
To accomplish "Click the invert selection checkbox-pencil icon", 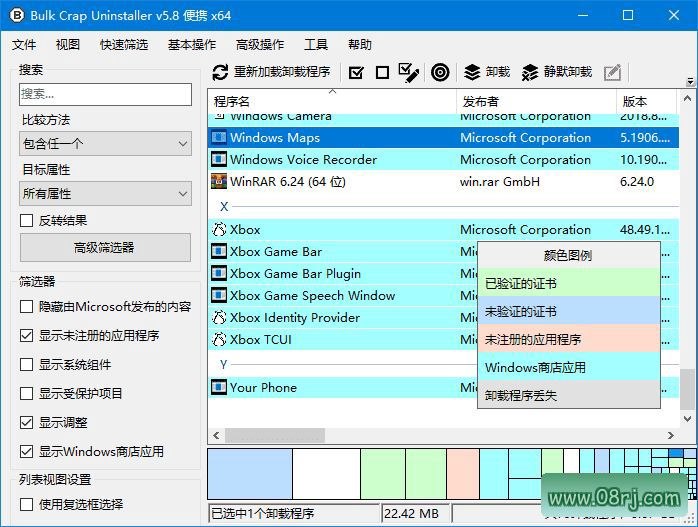I will point(409,73).
